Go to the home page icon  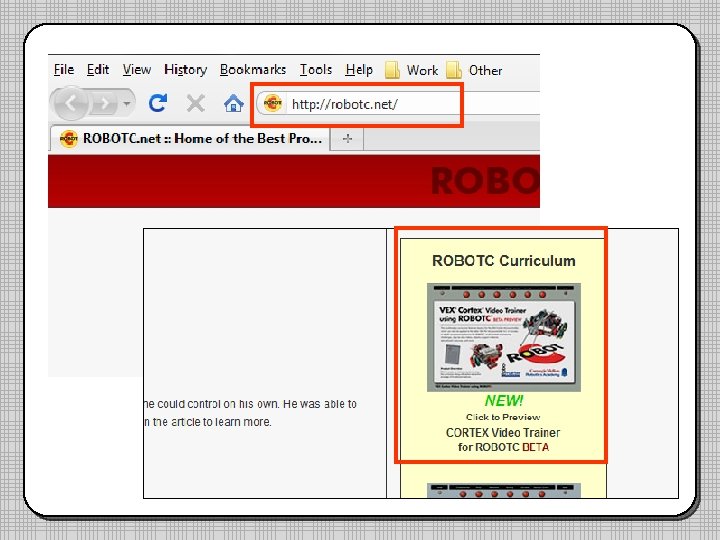click(x=233, y=103)
